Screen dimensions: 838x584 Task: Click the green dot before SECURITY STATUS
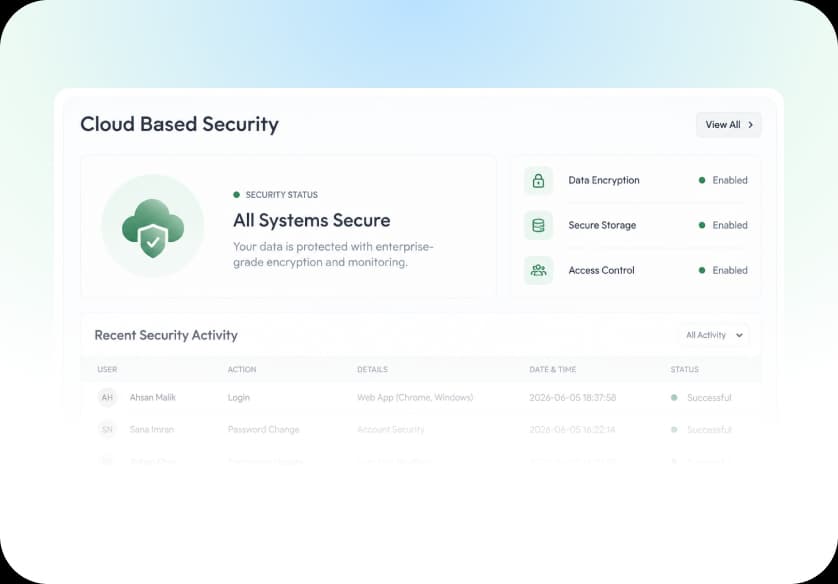point(236,194)
